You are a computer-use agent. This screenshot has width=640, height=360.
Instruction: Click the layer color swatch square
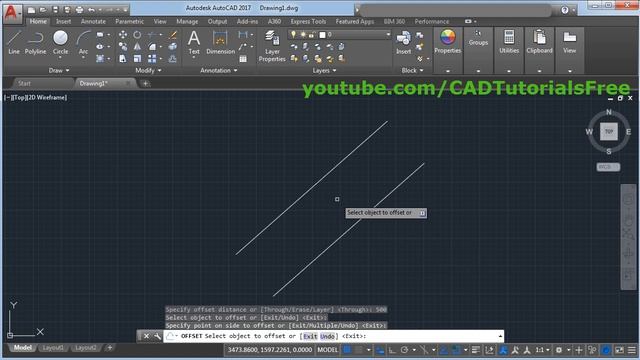tap(322, 35)
